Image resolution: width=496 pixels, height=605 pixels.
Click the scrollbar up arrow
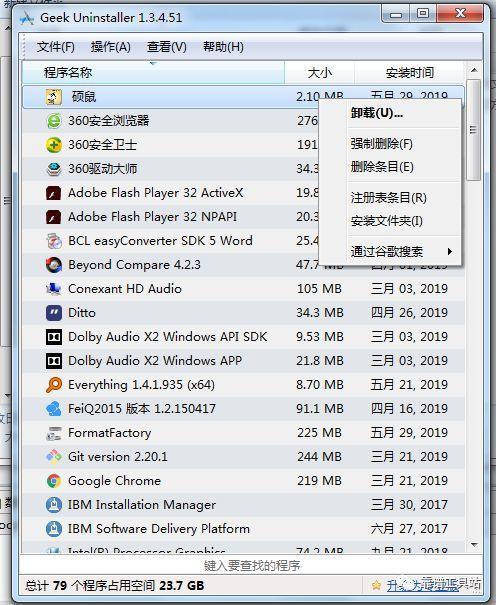[x=474, y=70]
